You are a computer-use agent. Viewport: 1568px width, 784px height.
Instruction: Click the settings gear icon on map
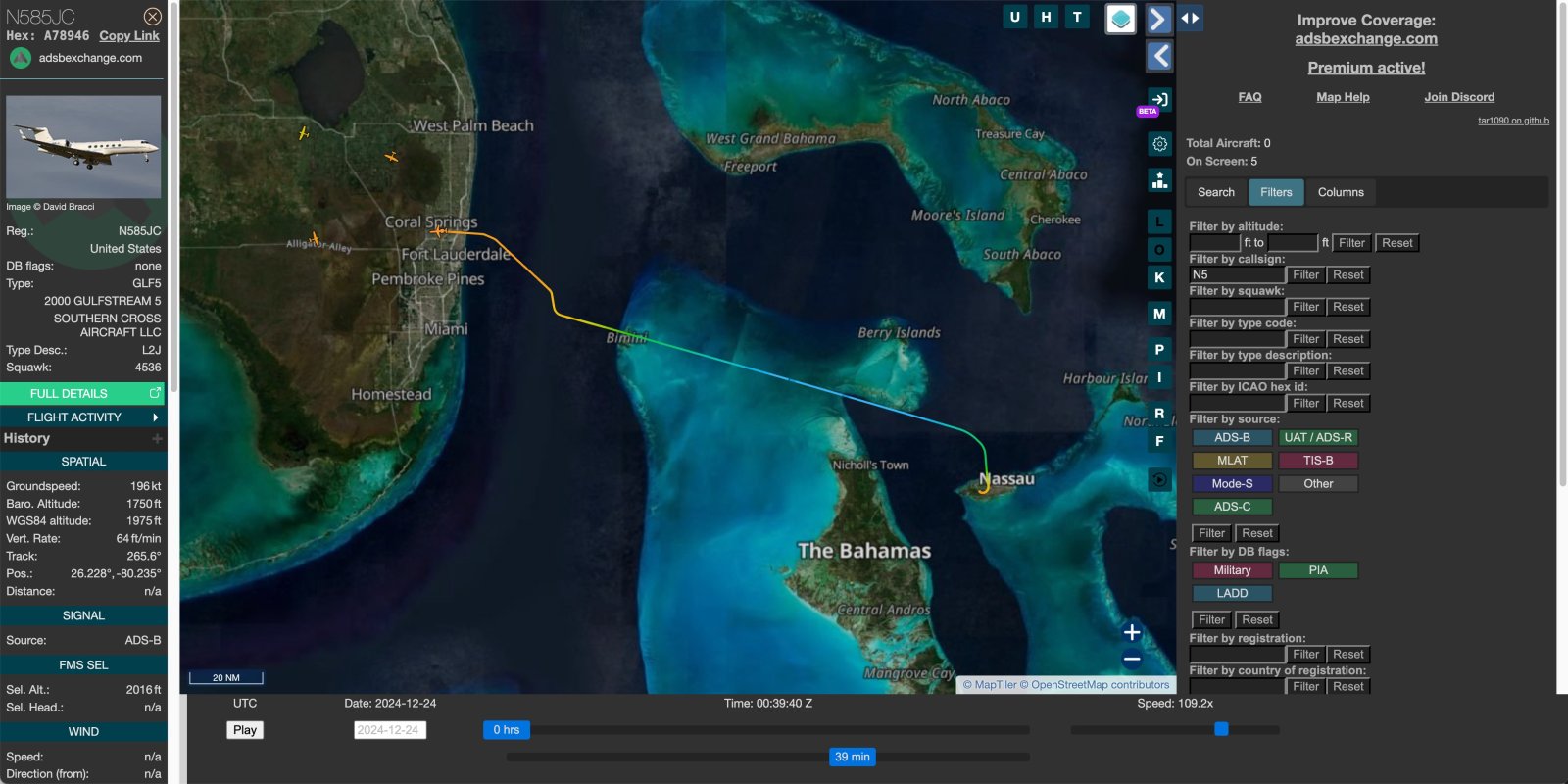coord(1159,144)
